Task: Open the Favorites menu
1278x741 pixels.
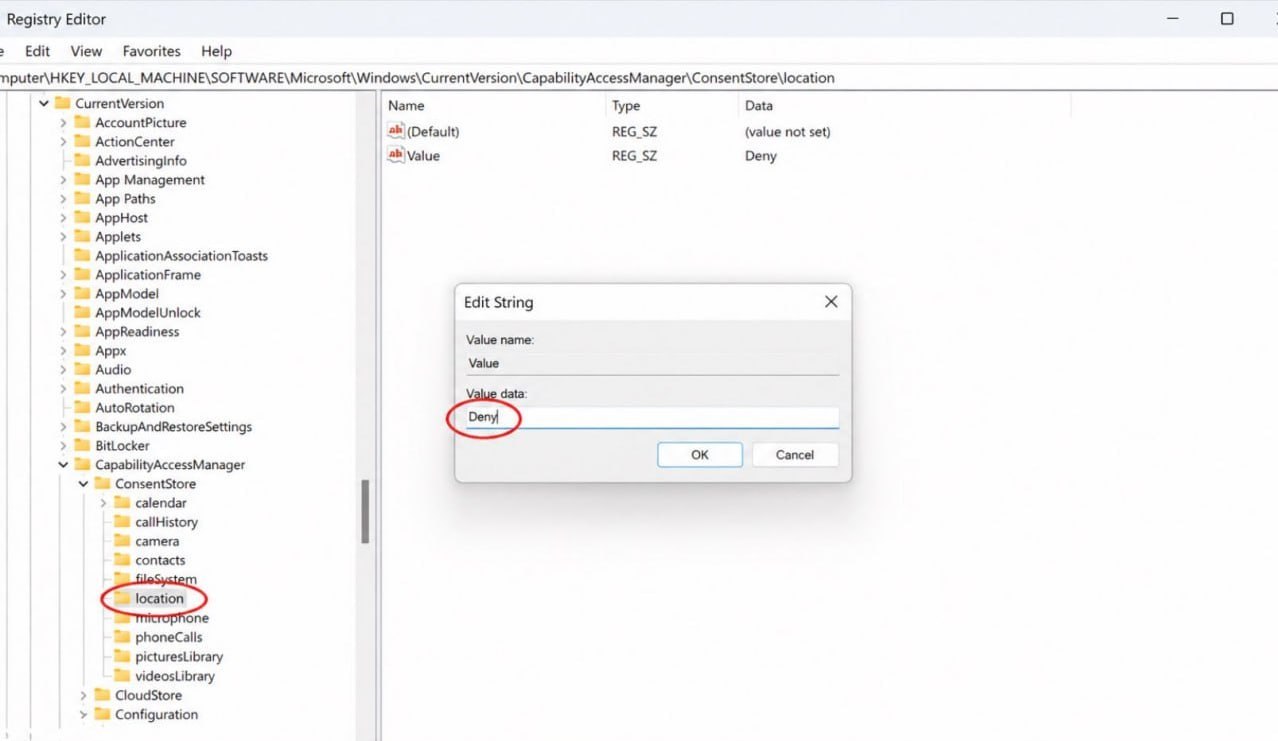Action: 151,51
